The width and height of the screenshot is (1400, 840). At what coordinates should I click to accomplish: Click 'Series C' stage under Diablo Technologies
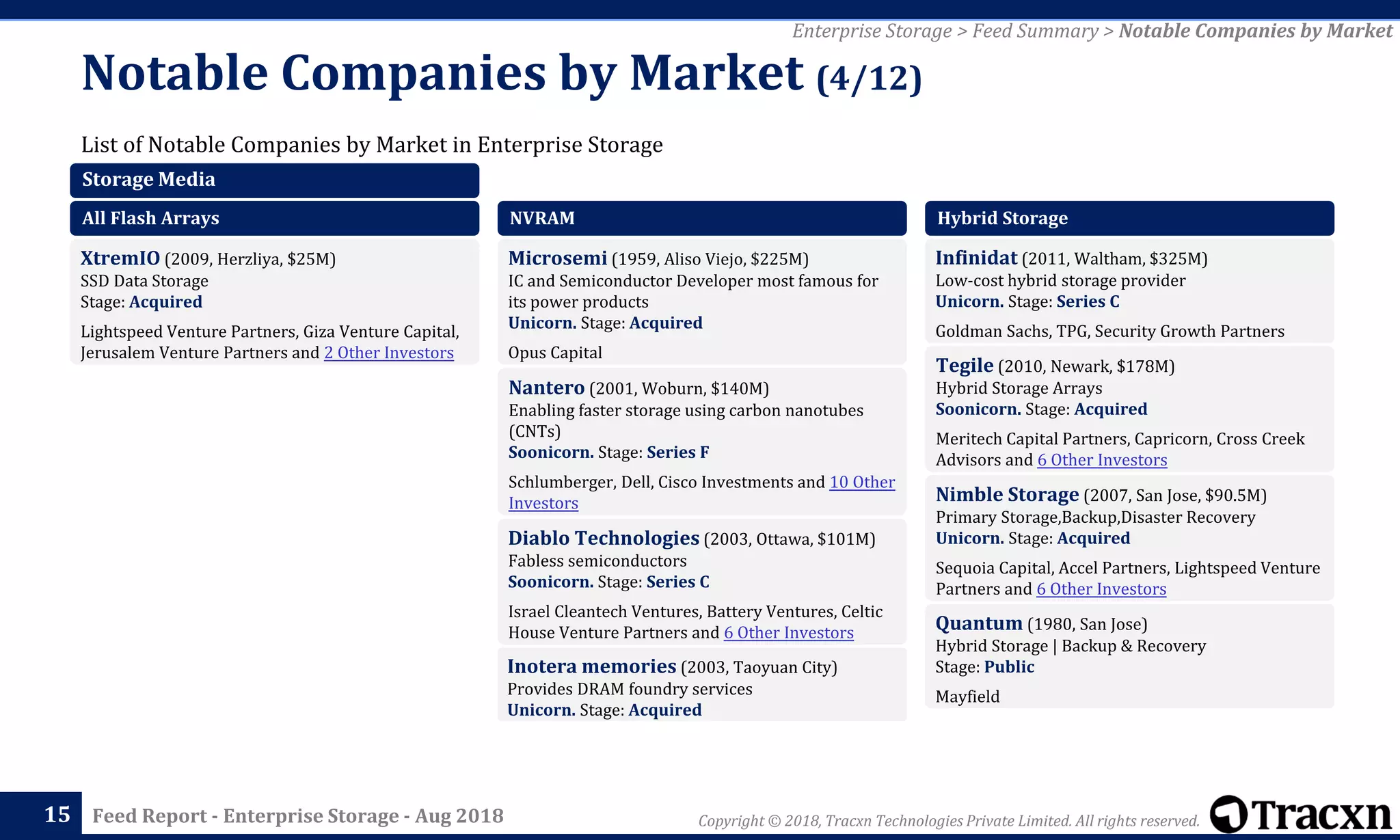(677, 582)
